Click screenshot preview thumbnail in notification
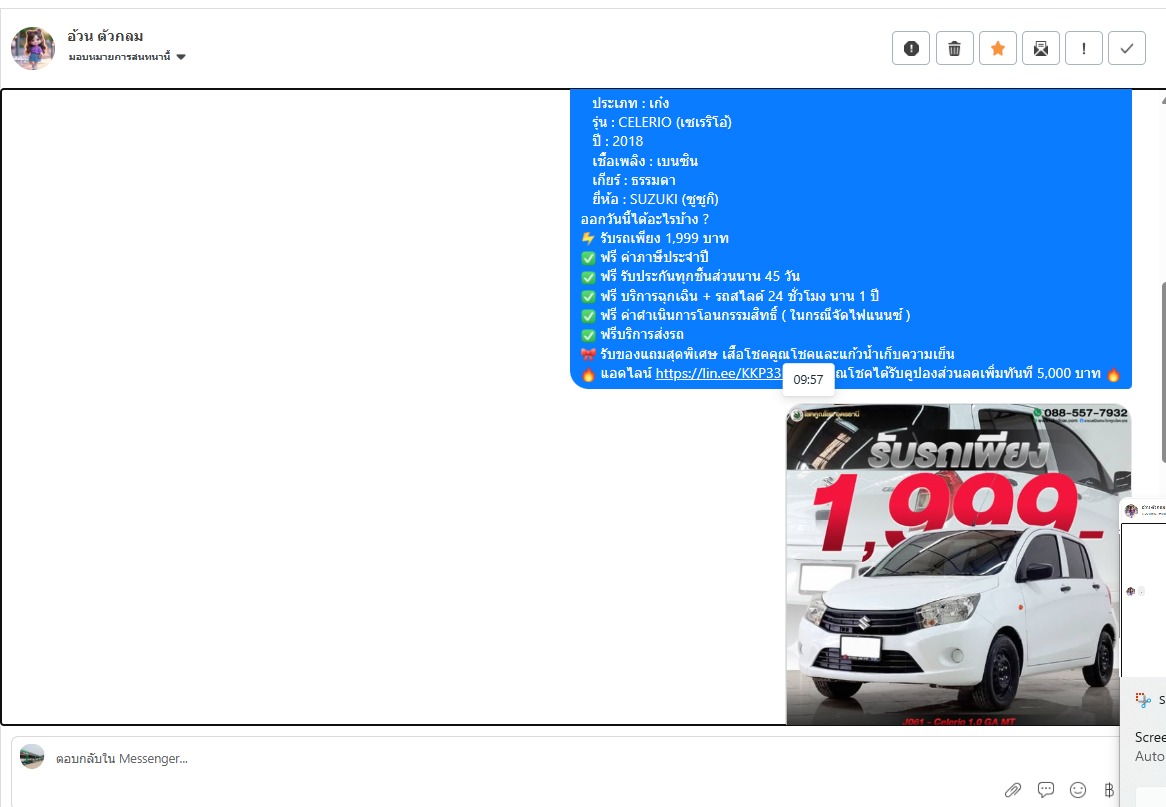 coord(1144,588)
